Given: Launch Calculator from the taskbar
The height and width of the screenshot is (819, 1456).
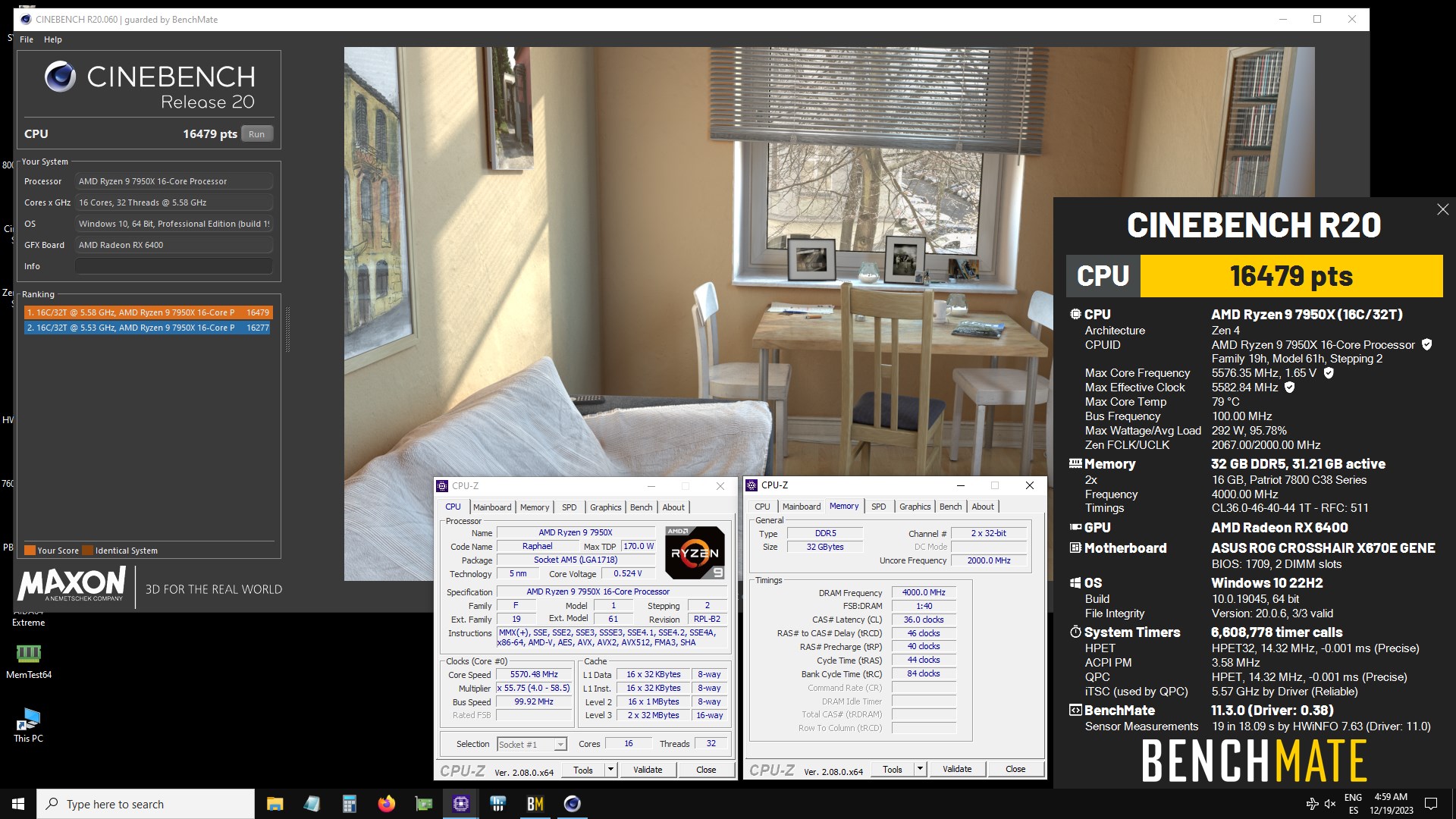Looking at the screenshot, I should (x=349, y=804).
